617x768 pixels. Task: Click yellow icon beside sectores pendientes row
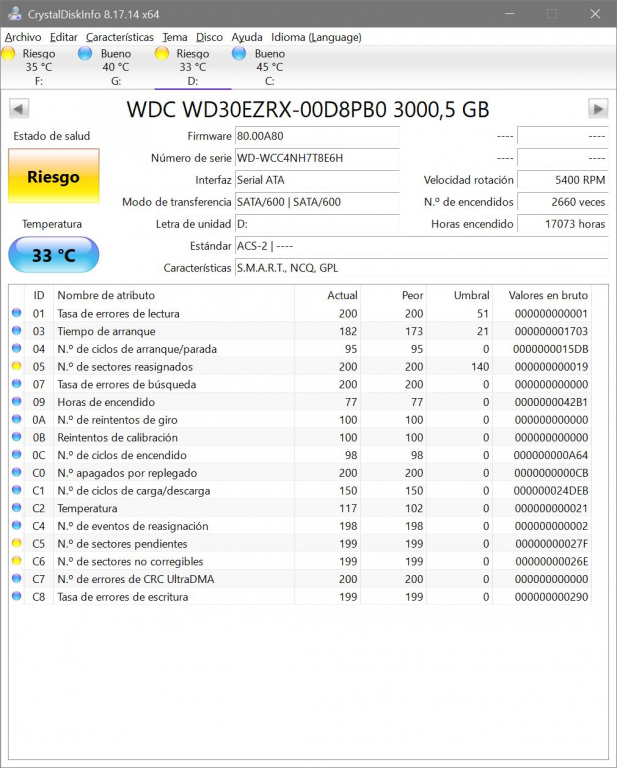[16, 544]
